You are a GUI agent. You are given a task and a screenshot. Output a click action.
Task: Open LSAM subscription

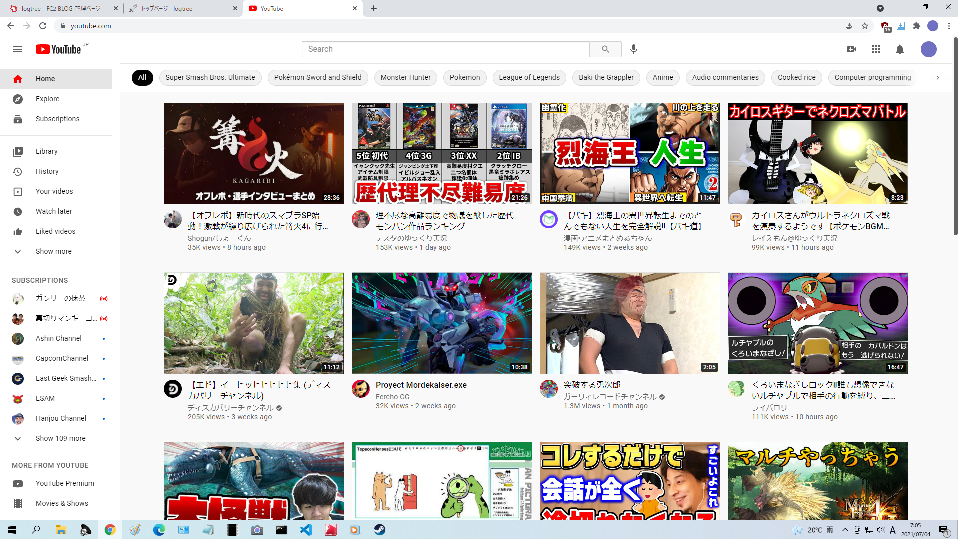coord(56,398)
